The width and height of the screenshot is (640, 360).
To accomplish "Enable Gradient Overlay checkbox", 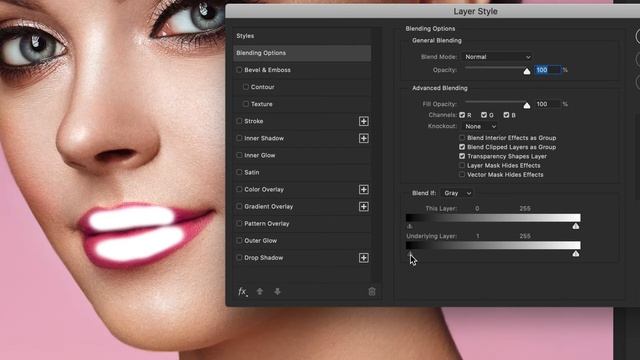I will pyautogui.click(x=239, y=207).
